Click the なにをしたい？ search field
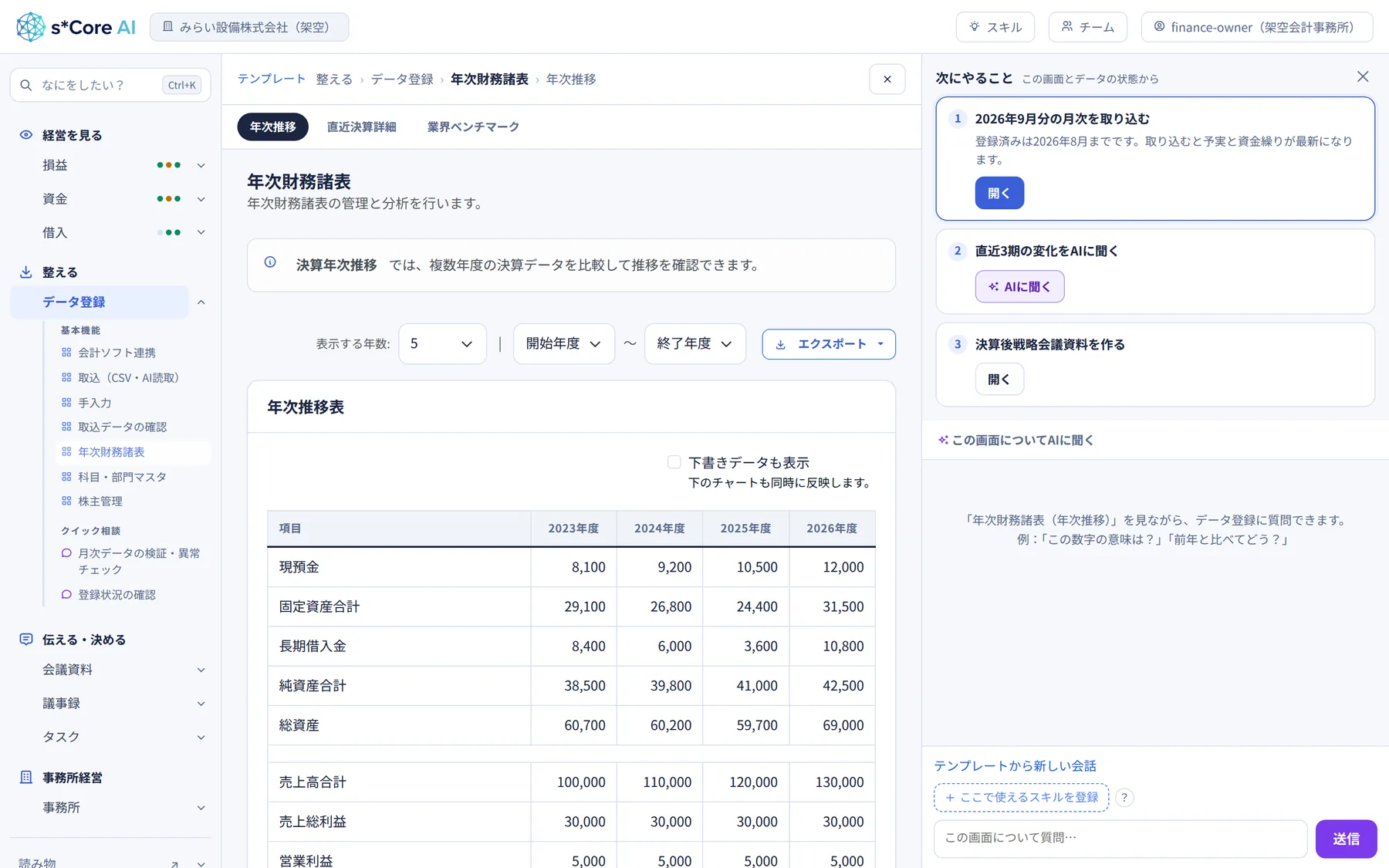The image size is (1389, 868). coord(110,85)
